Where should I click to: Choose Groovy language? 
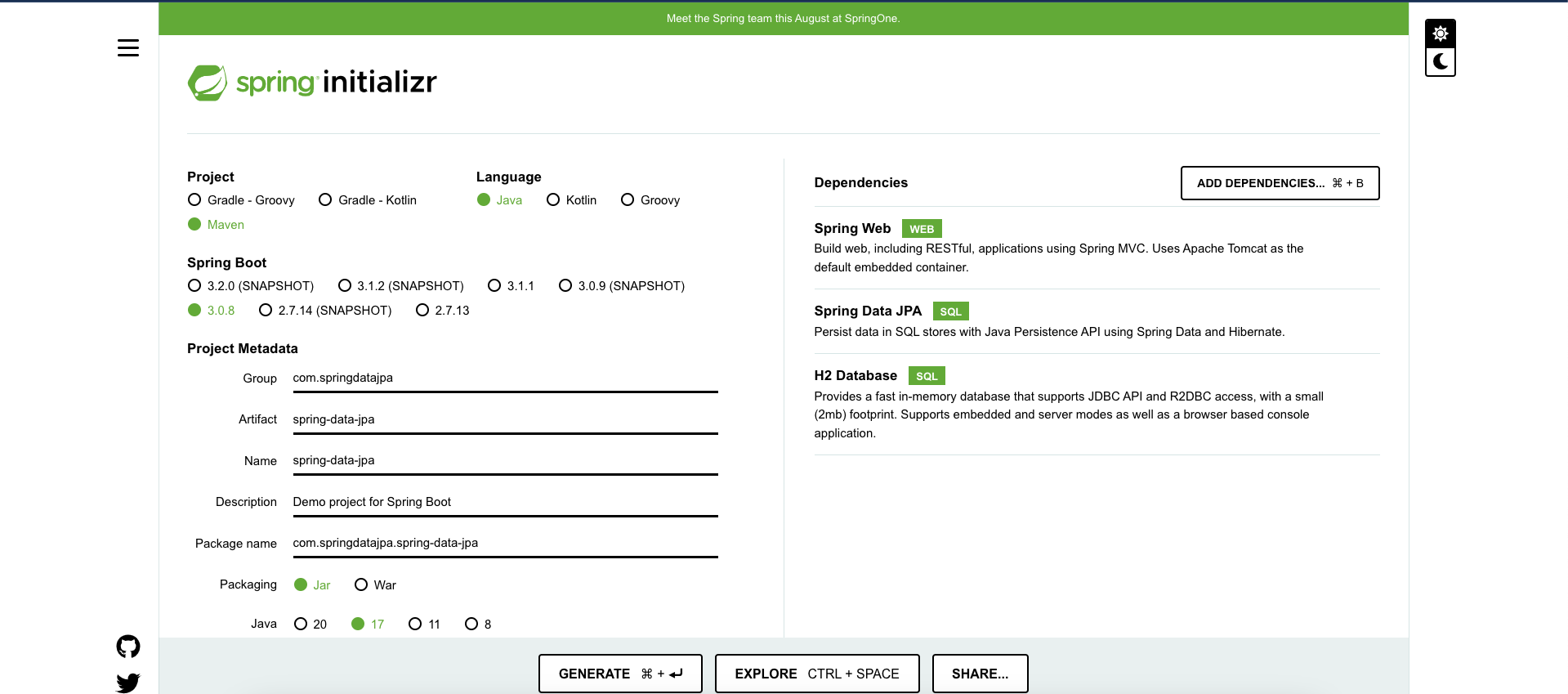click(x=650, y=200)
